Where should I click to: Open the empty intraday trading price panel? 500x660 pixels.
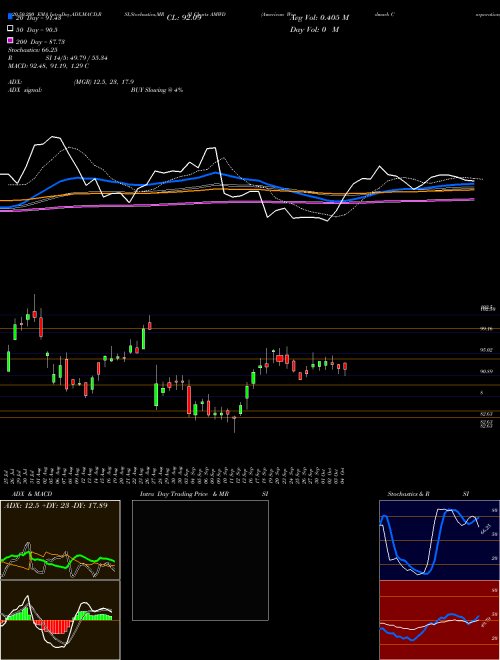click(200, 560)
